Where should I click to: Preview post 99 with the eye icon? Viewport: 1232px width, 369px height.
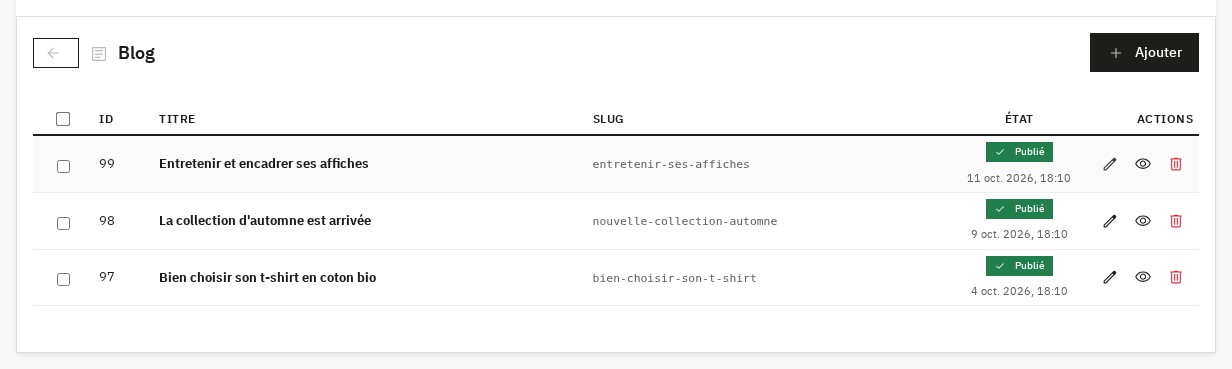1143,164
